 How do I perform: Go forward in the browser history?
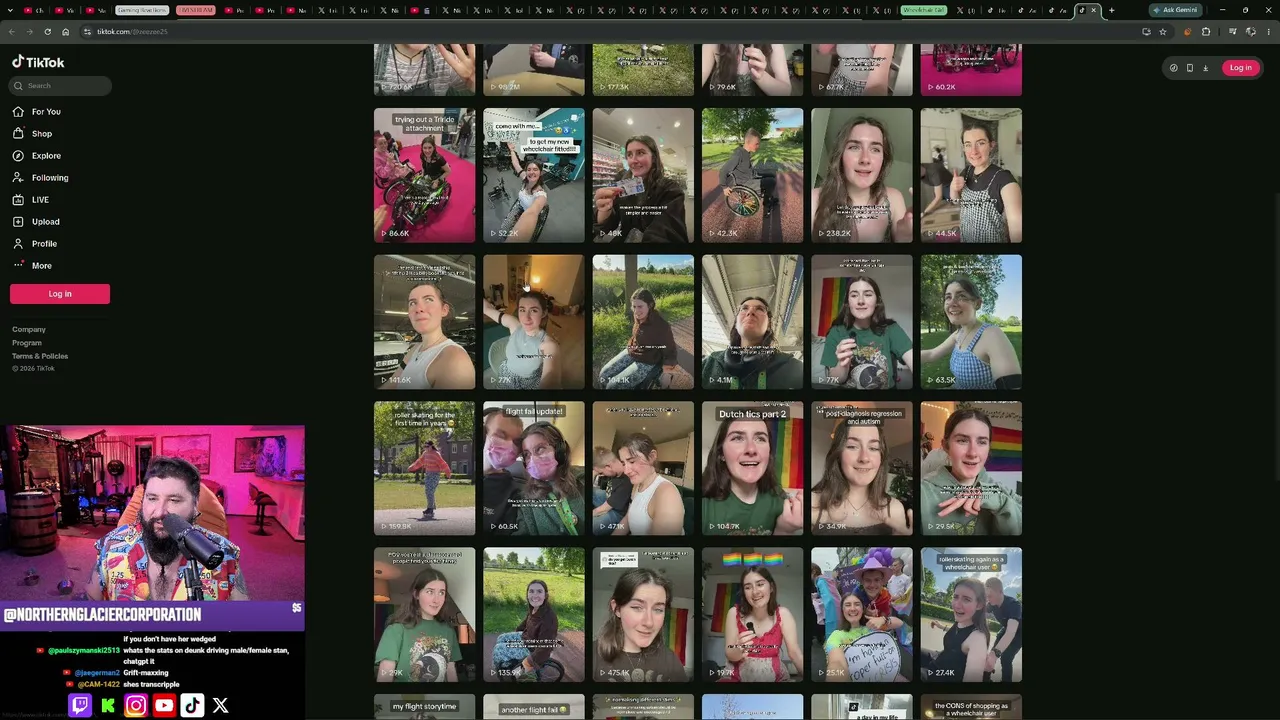pos(29,32)
